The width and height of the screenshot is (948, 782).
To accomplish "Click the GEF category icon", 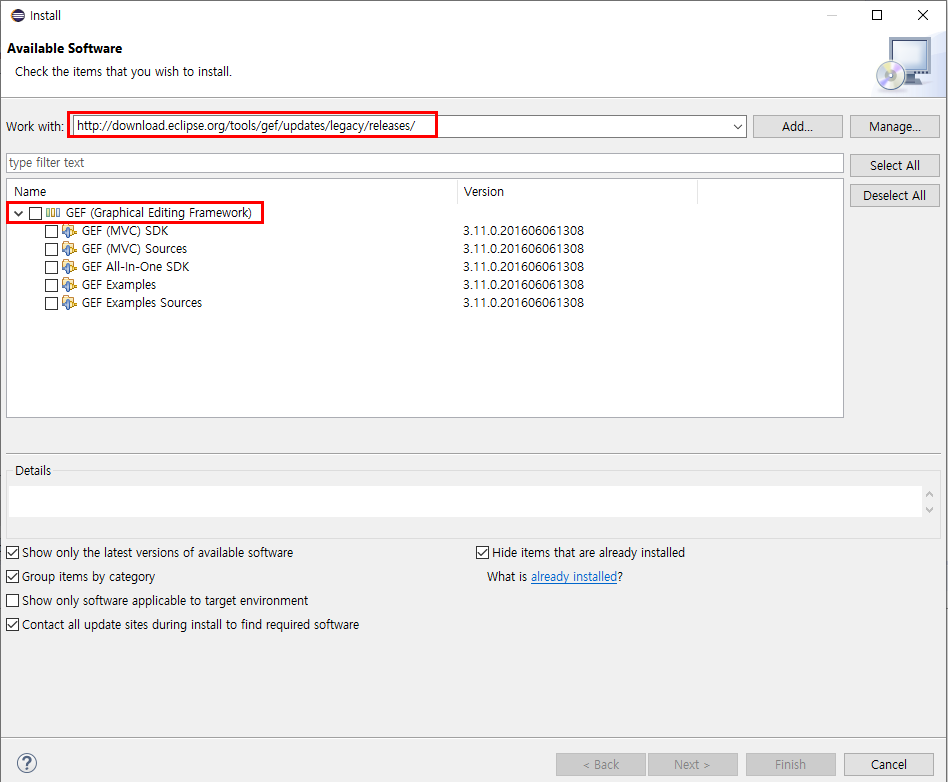I will coord(53,213).
